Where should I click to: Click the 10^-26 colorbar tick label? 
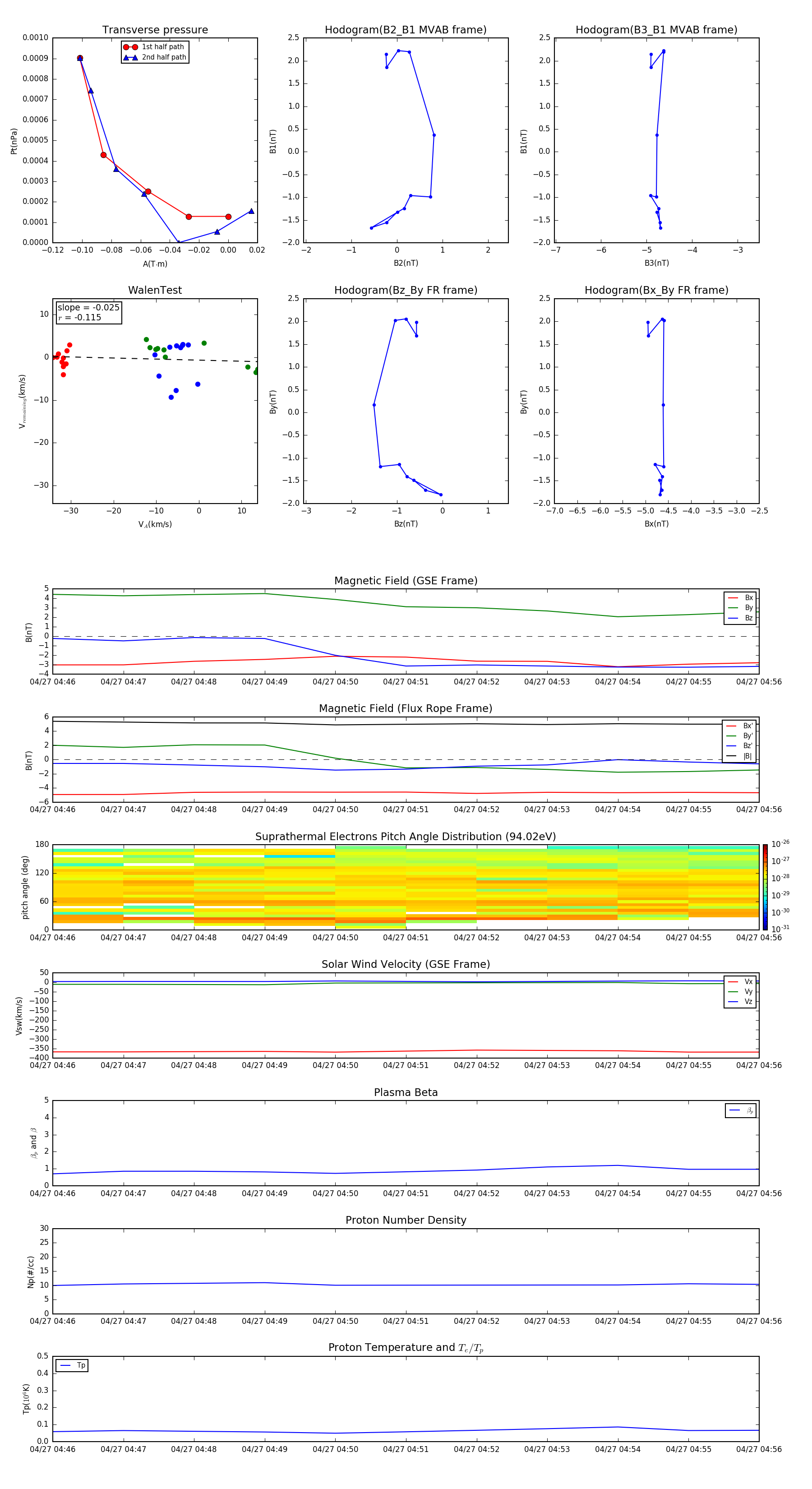(x=780, y=844)
